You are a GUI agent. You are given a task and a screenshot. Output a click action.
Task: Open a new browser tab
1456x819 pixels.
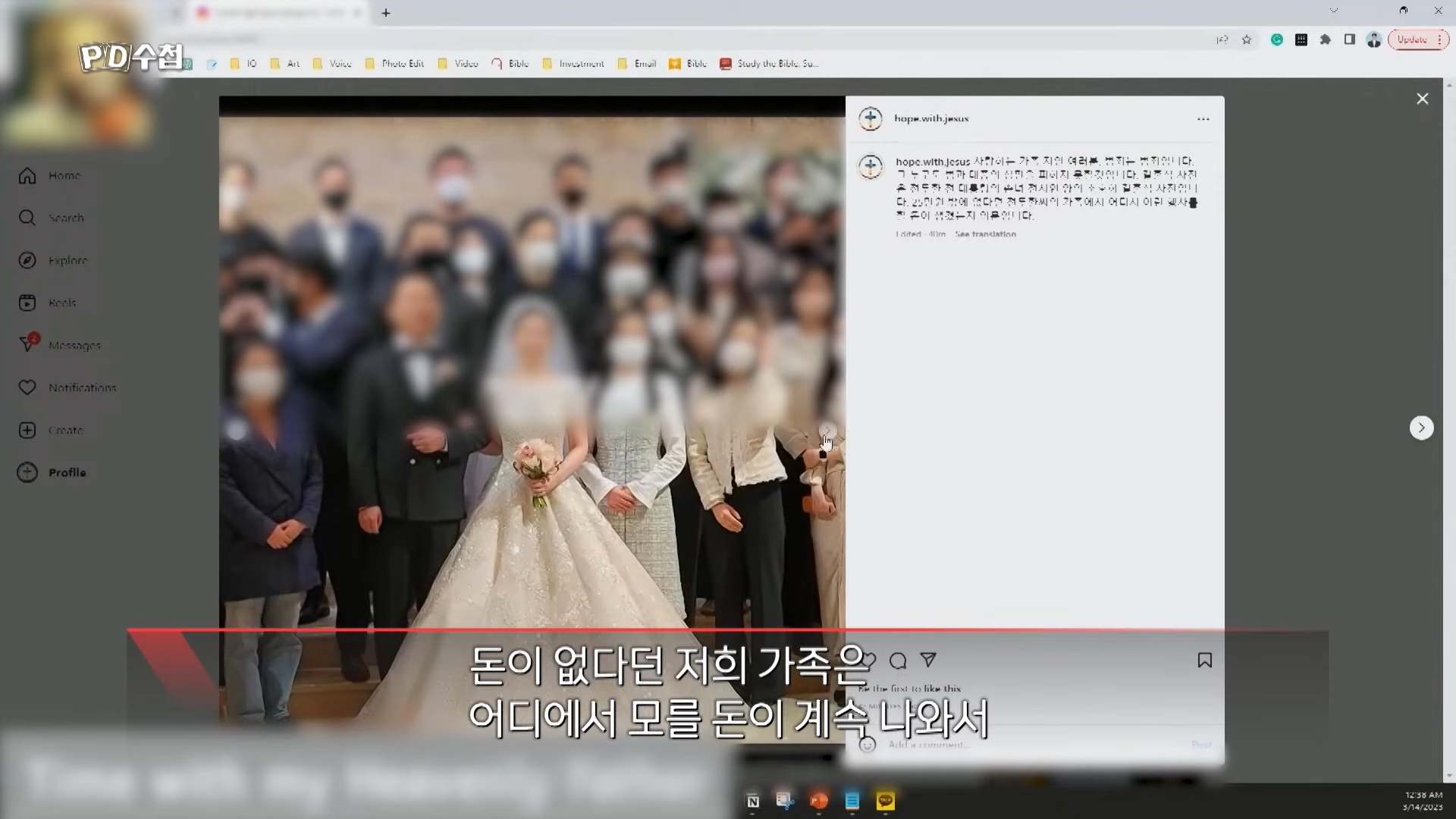click(386, 13)
